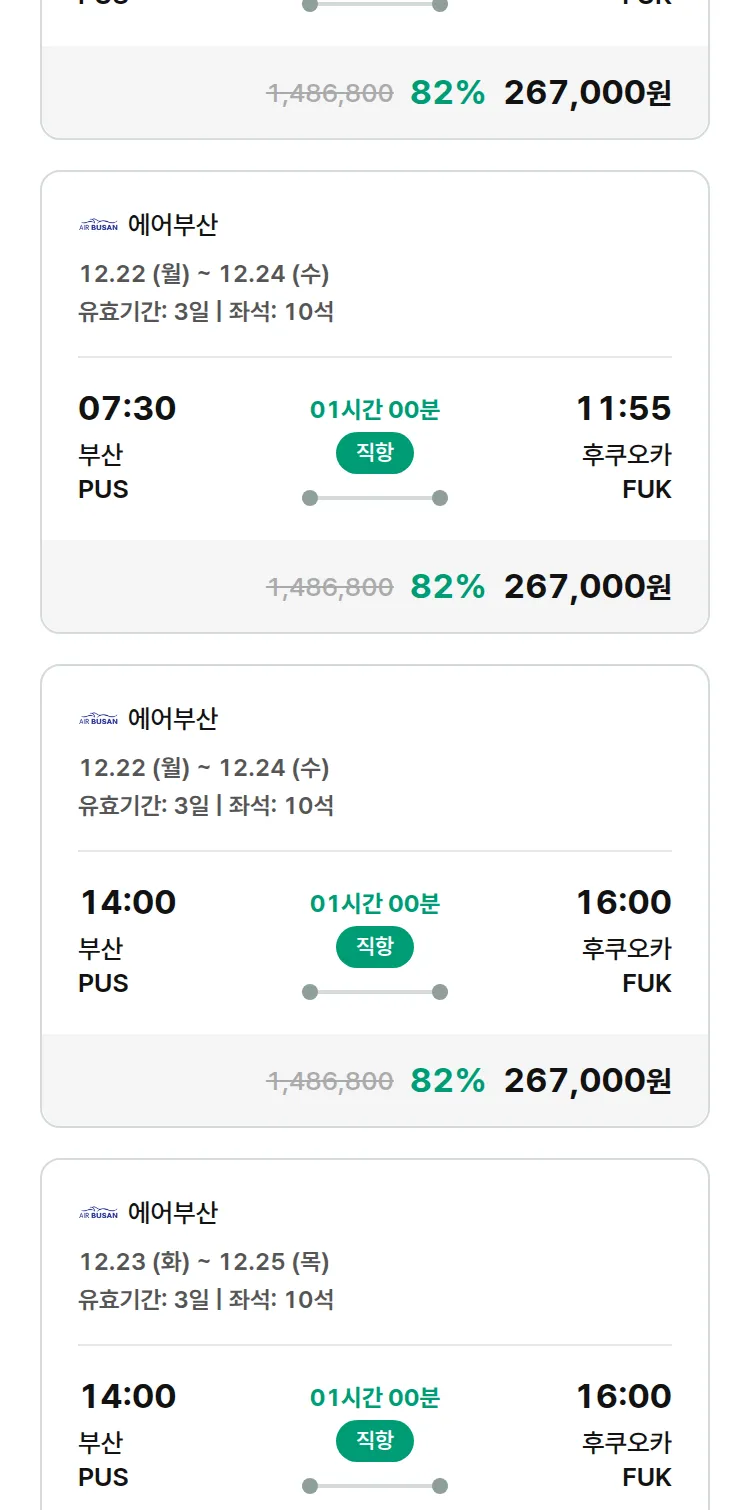
Task: Select the 12.23 (화) ~ 12.25 (목) date range
Action: pos(204,1262)
